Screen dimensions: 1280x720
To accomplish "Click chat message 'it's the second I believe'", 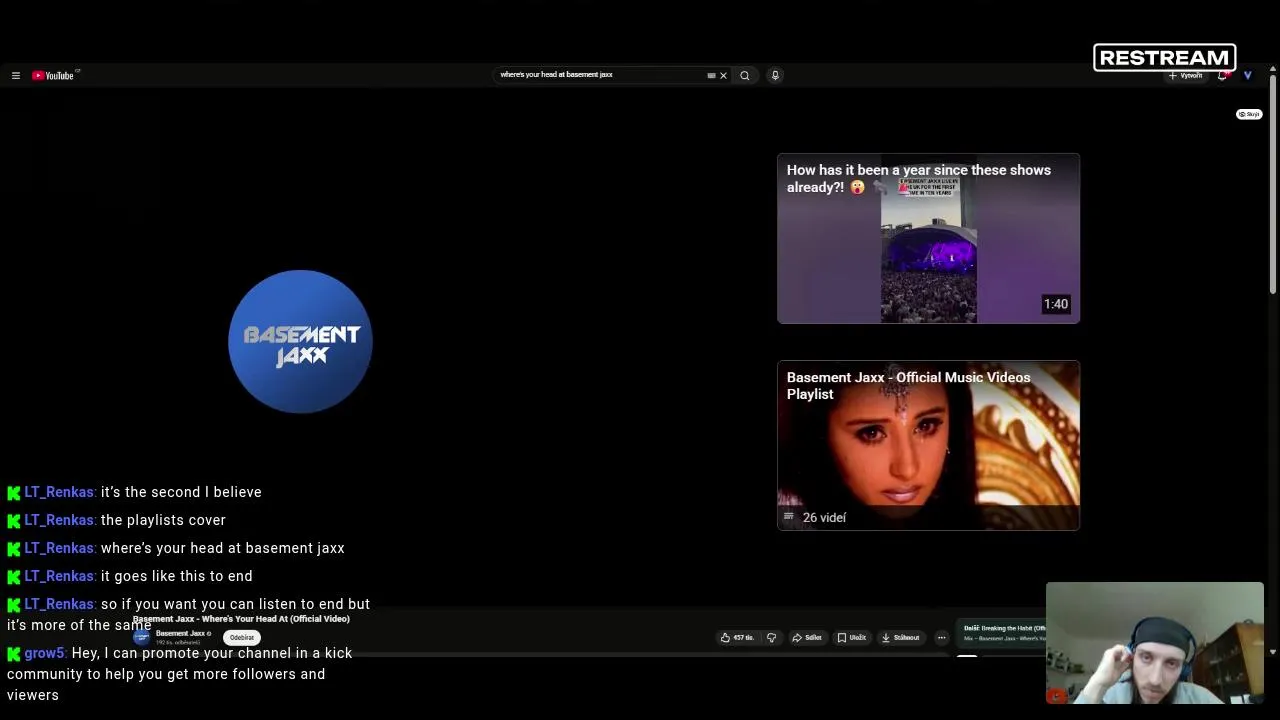I will click(181, 492).
